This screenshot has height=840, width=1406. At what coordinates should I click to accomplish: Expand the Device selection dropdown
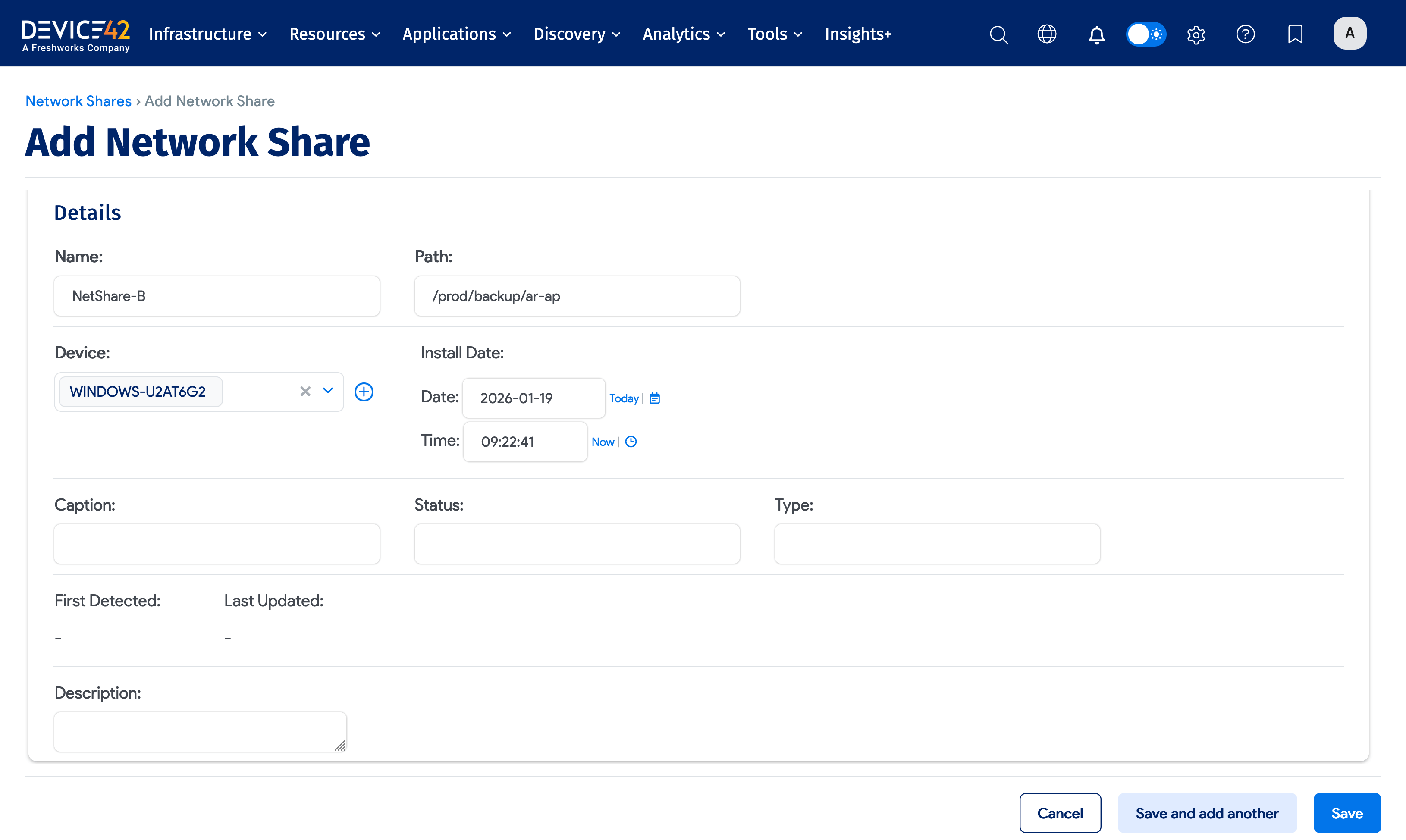tap(328, 391)
